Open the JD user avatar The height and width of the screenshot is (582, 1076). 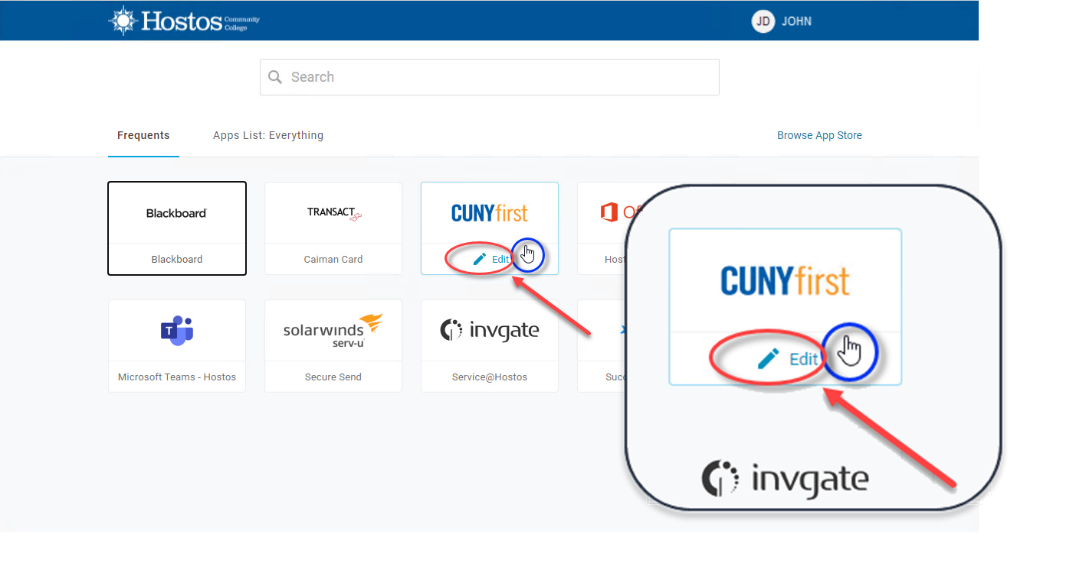[762, 21]
